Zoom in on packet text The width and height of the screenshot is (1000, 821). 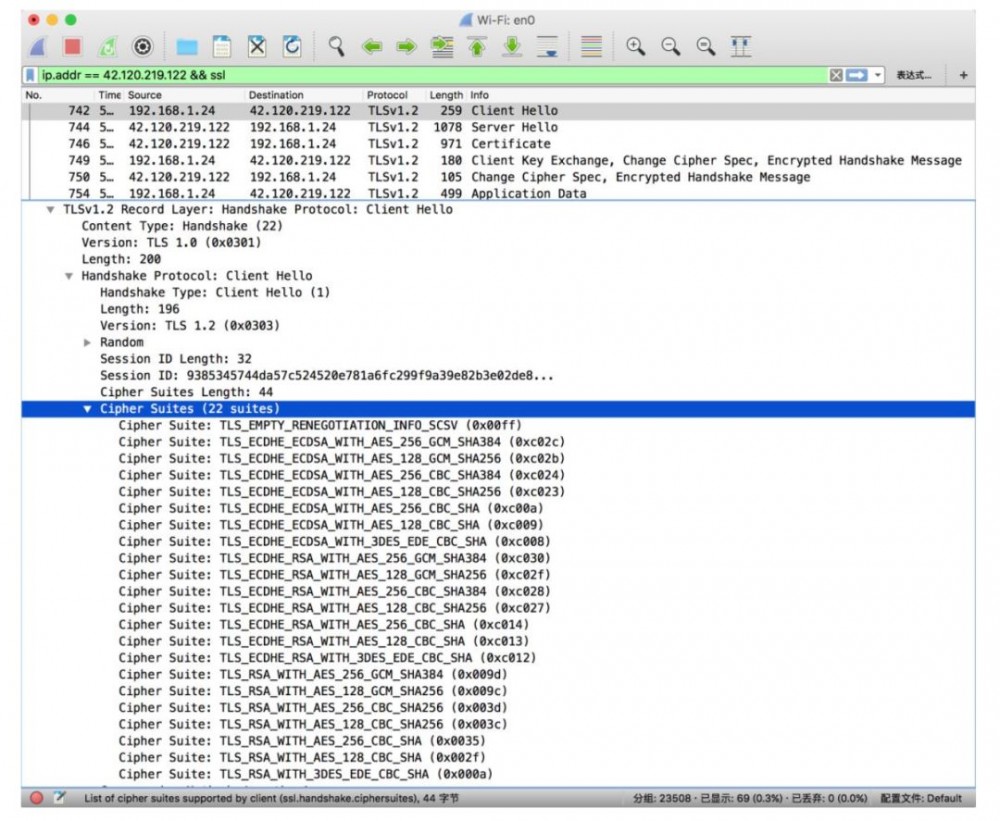point(635,46)
